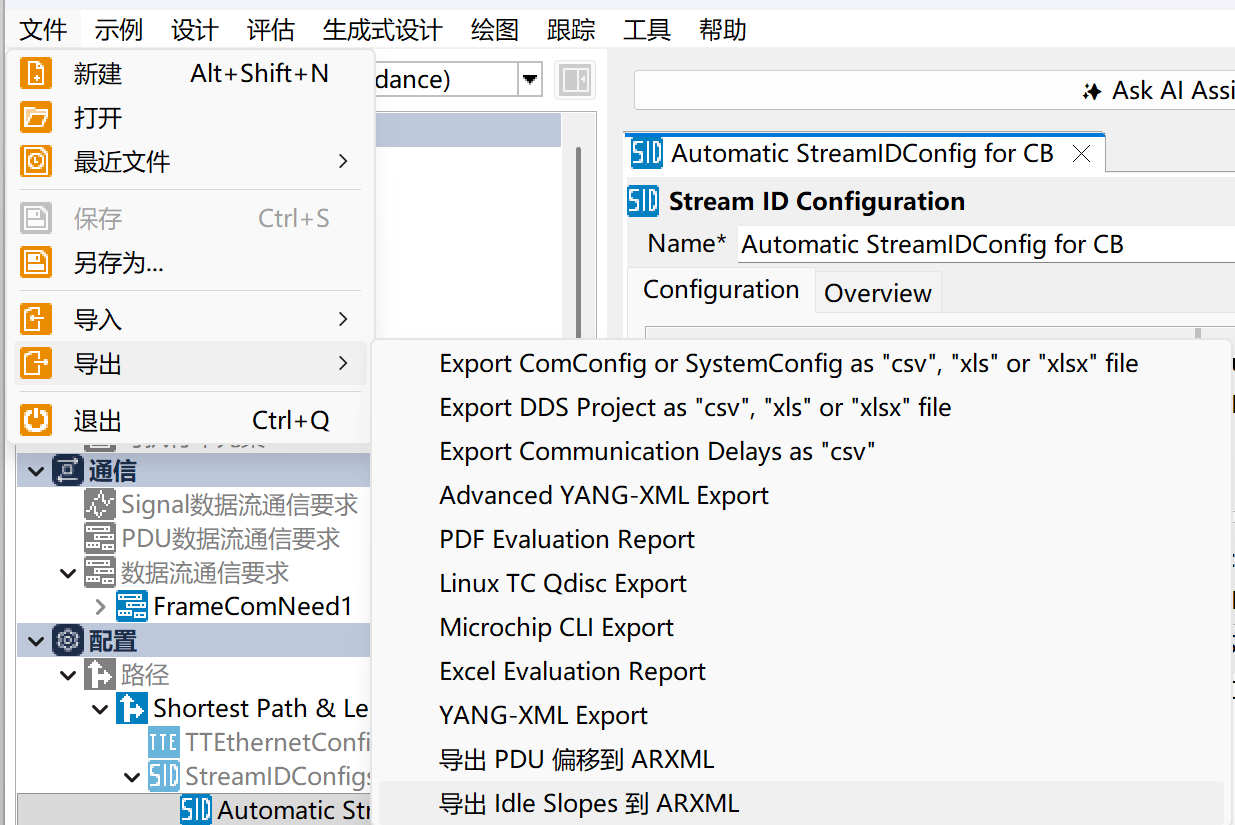Click the FrameComNeed1 node icon
The height and width of the screenshot is (825, 1235).
[132, 606]
